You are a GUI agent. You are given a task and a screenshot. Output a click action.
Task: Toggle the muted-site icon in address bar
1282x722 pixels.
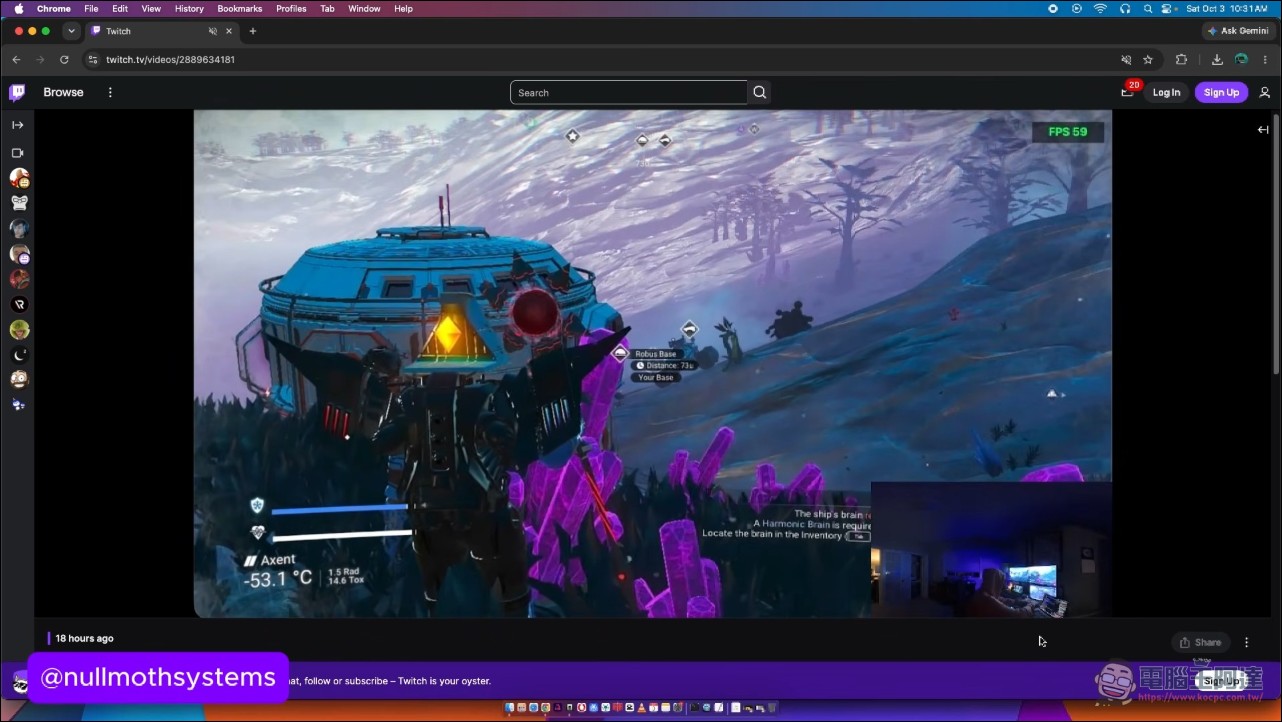point(1126,60)
